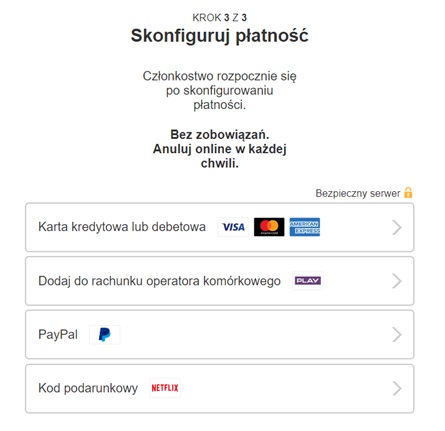Click the American Express logo
The width and height of the screenshot is (445, 431).
pos(305,227)
